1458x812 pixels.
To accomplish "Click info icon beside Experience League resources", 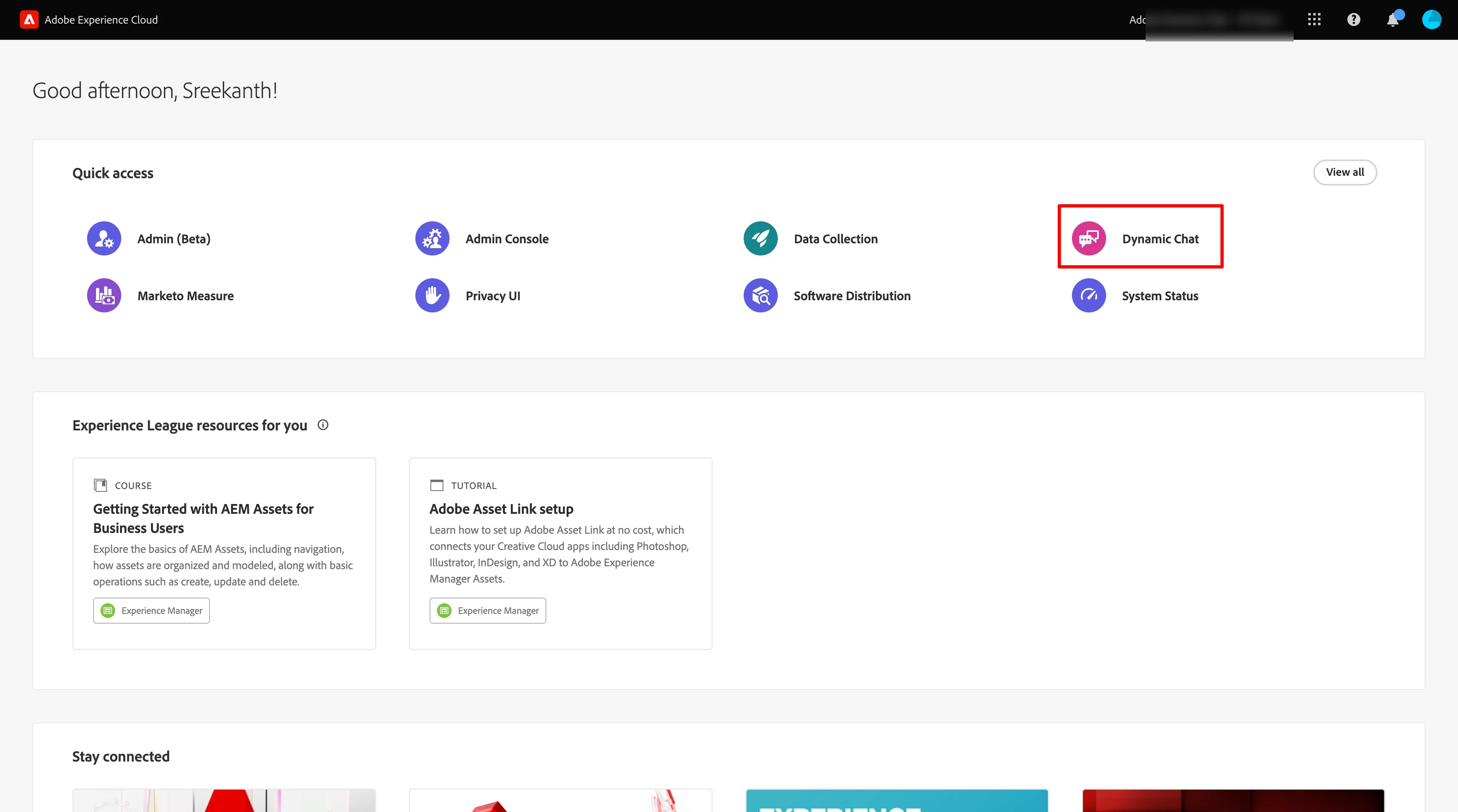I will 323,425.
